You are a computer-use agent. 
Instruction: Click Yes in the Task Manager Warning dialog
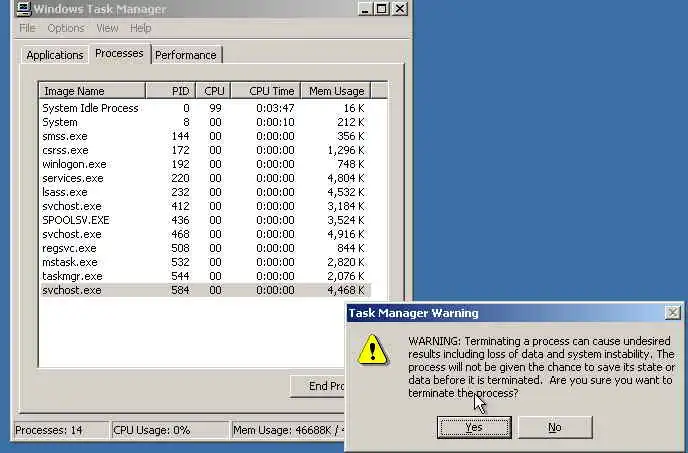click(474, 427)
